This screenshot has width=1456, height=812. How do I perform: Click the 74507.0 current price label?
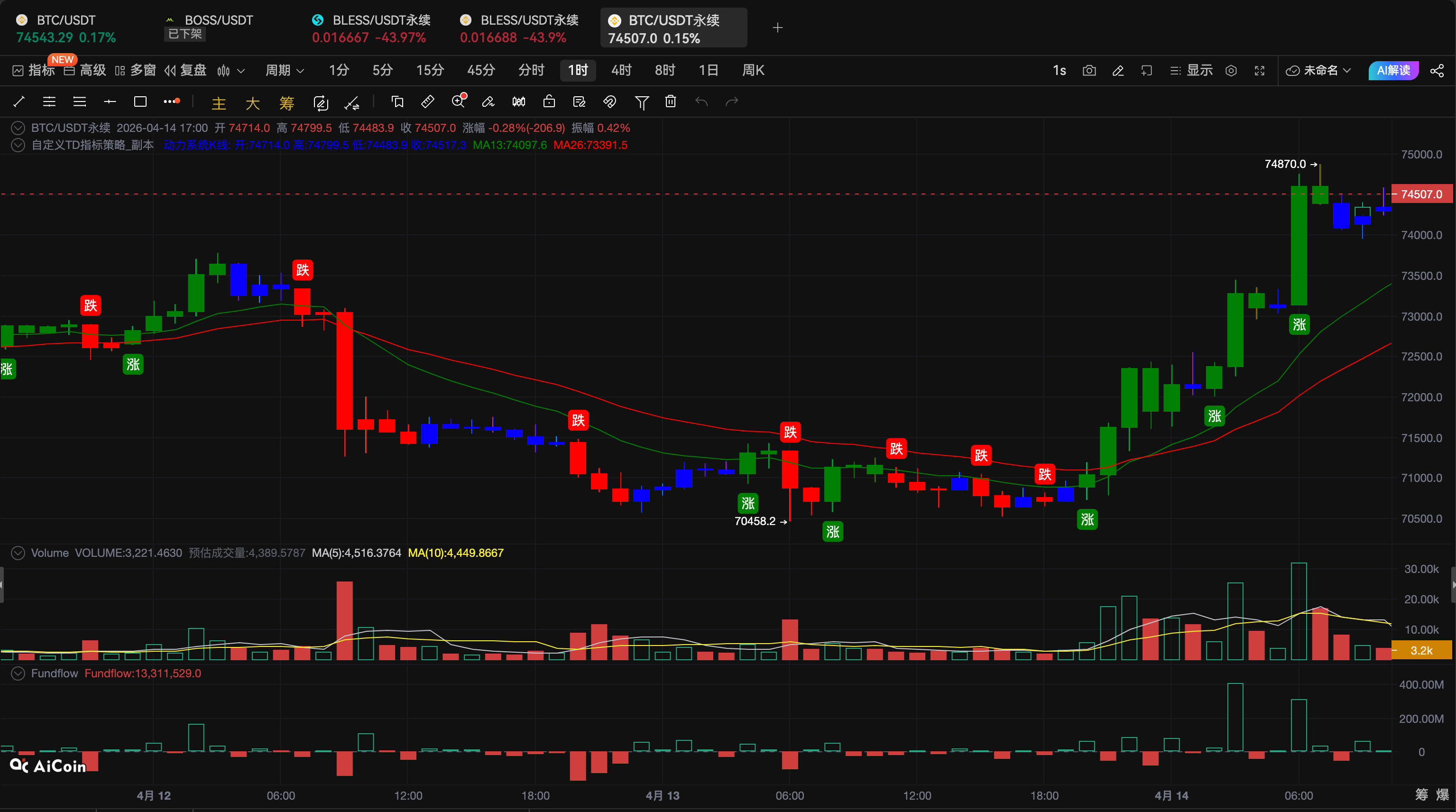(1420, 194)
